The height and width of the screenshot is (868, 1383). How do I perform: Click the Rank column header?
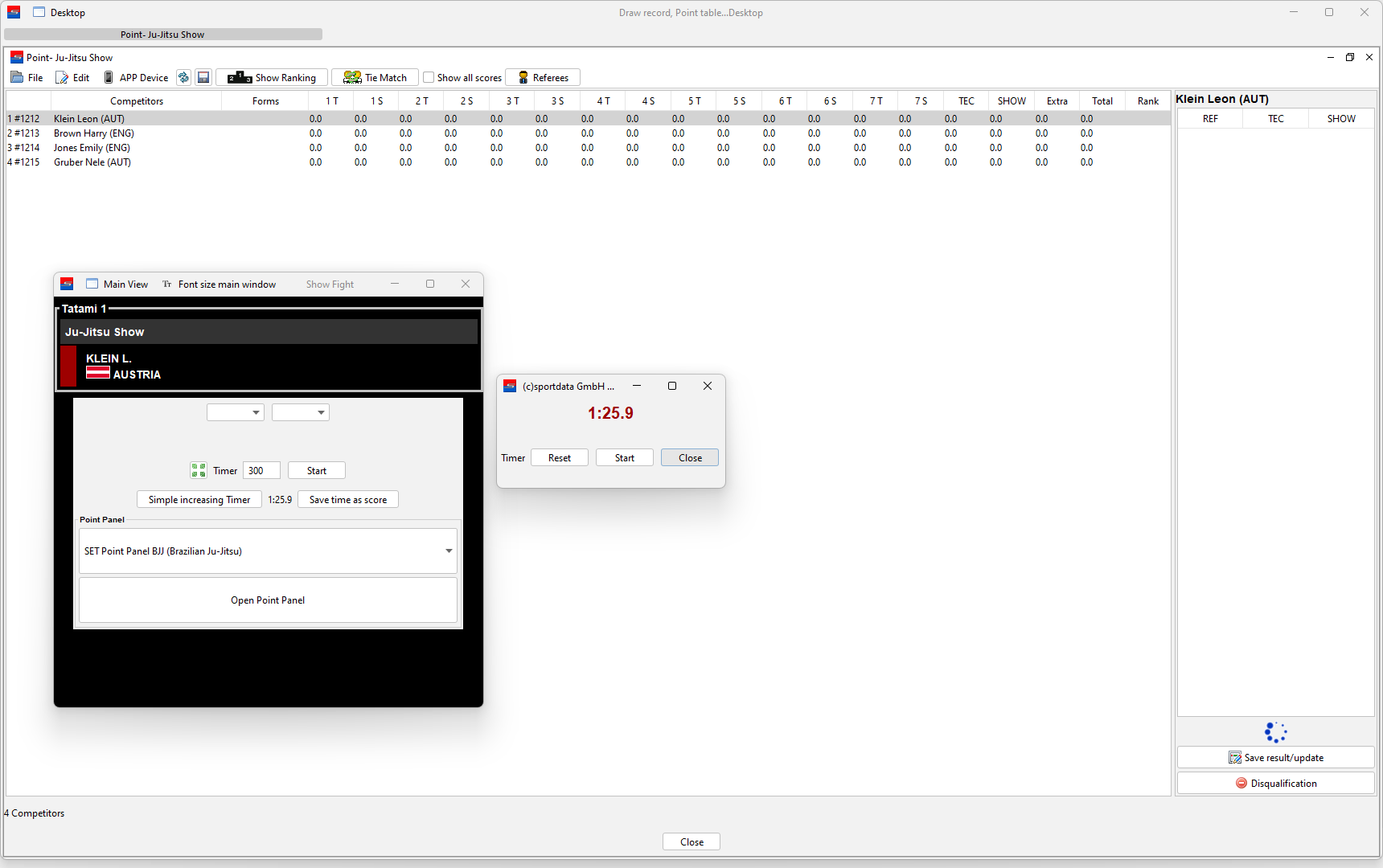point(1147,100)
